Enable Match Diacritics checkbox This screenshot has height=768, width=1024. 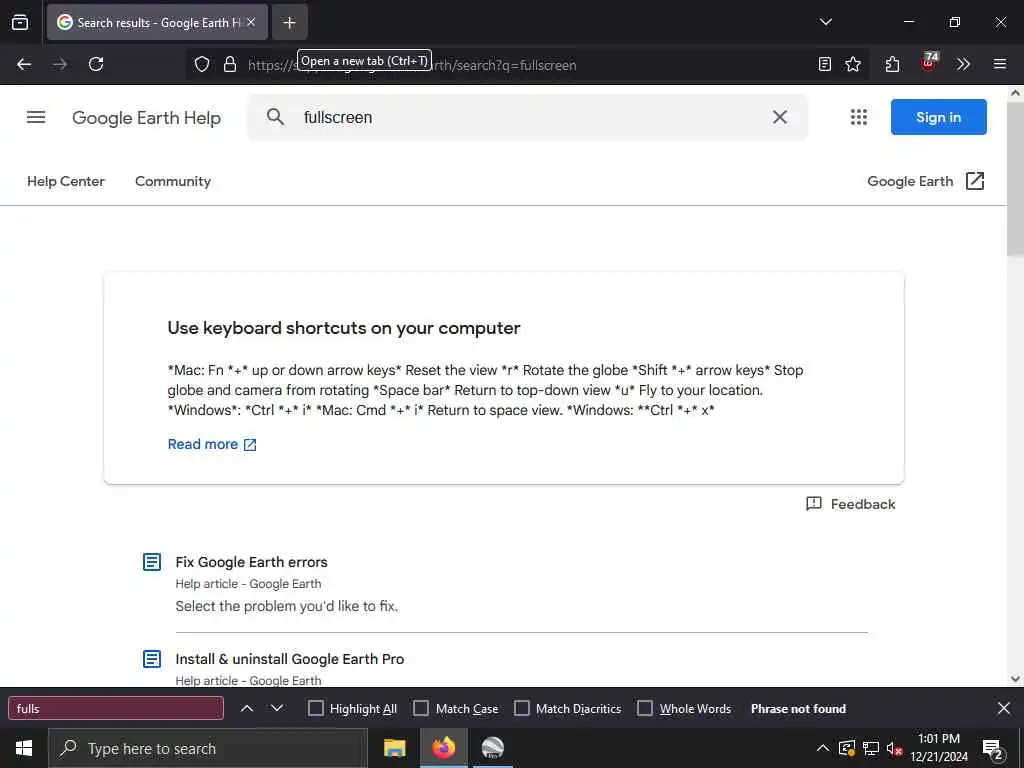[522, 709]
